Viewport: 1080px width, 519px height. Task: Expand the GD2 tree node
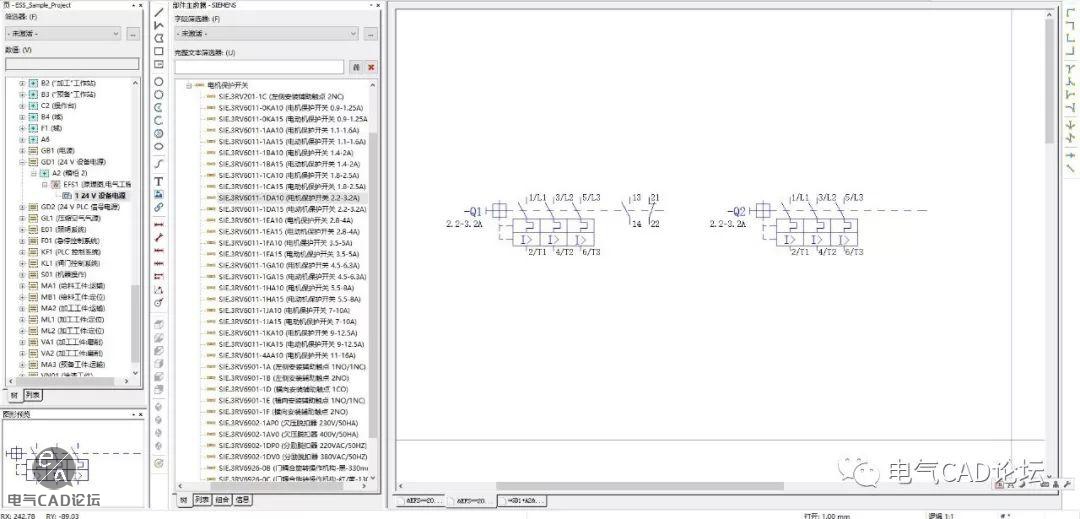(x=22, y=207)
